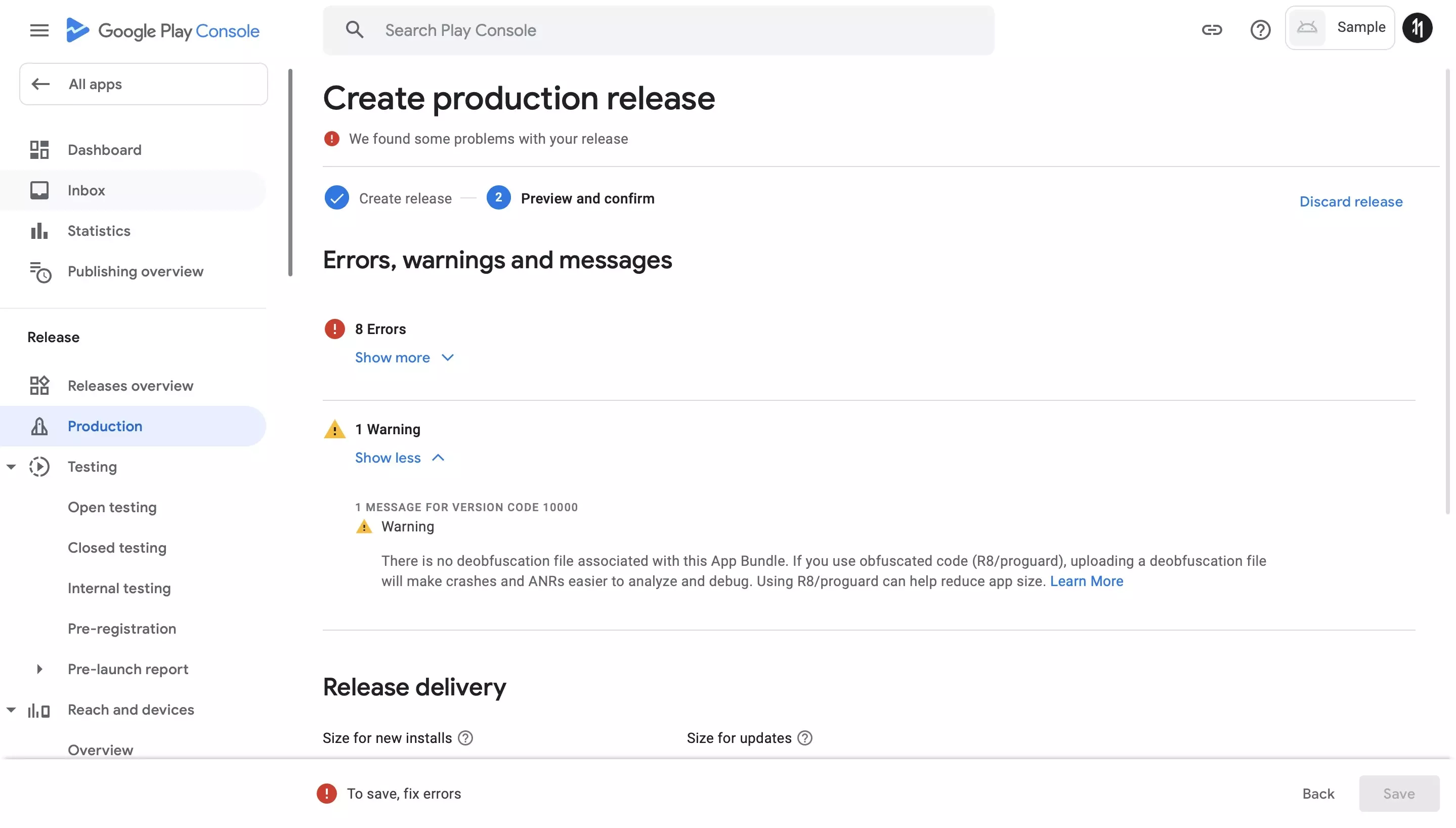This screenshot has width=1456, height=828.
Task: Click the Google Play Console logo icon
Action: [x=78, y=30]
